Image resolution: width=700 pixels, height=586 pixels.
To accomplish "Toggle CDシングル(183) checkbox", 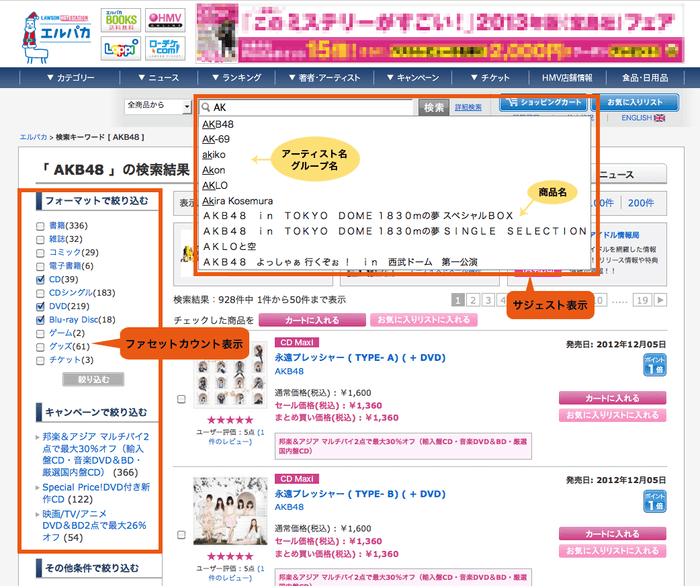I will [x=40, y=293].
